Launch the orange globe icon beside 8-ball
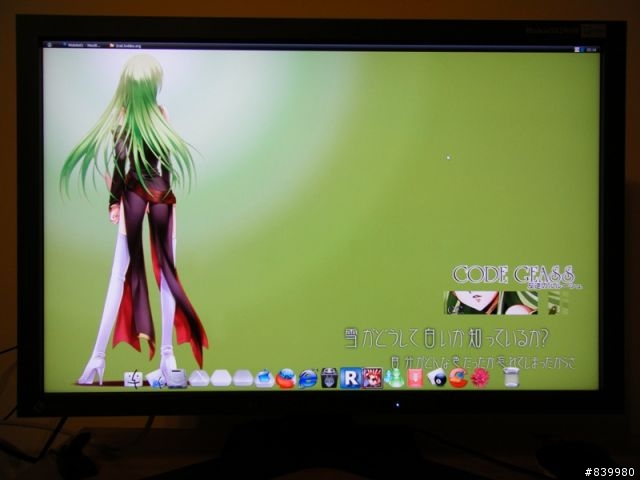This screenshot has height=480, width=640. pyautogui.click(x=458, y=378)
